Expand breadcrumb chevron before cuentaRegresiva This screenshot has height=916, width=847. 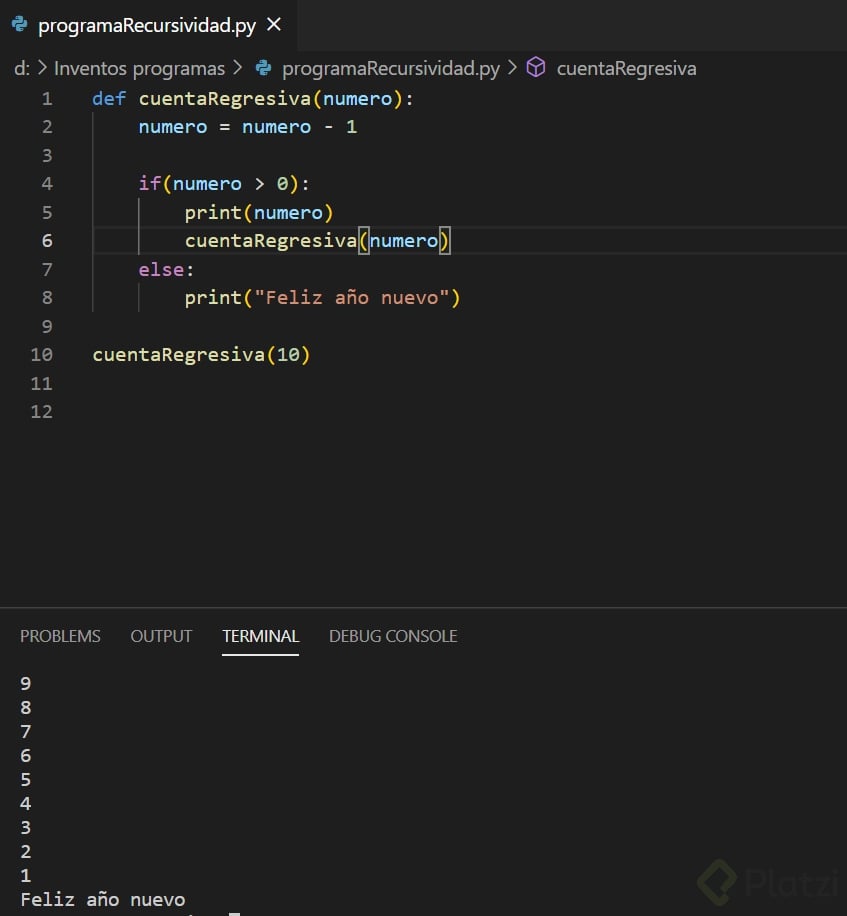pos(512,68)
